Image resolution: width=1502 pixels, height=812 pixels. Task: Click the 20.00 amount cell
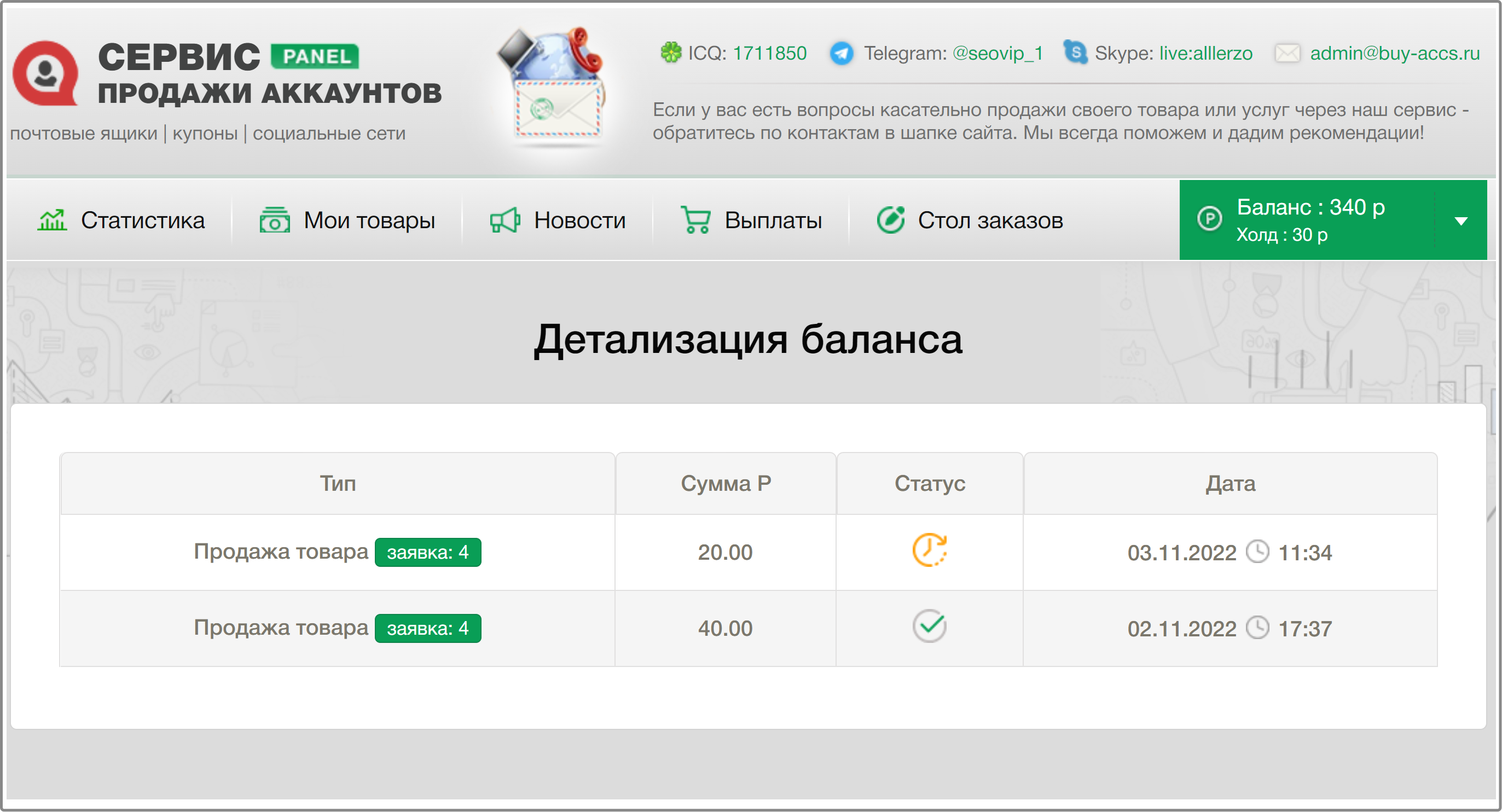[726, 553]
